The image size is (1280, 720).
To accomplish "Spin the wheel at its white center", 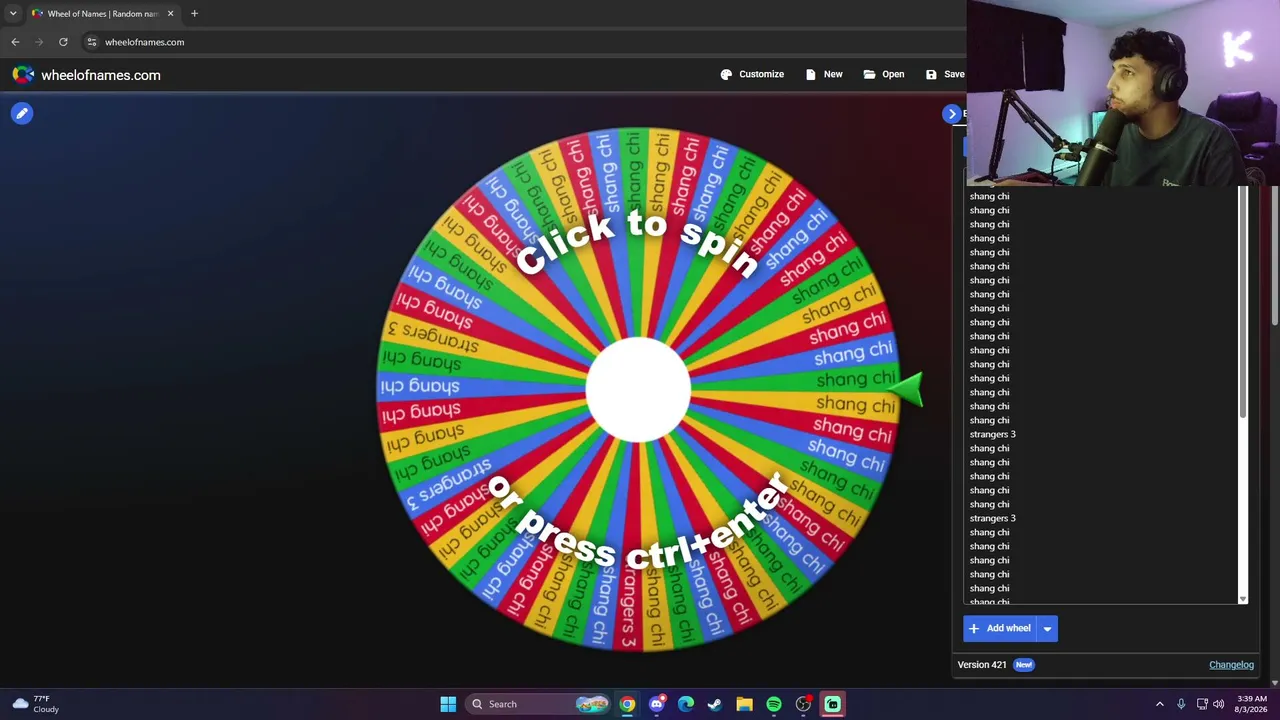I will [638, 389].
